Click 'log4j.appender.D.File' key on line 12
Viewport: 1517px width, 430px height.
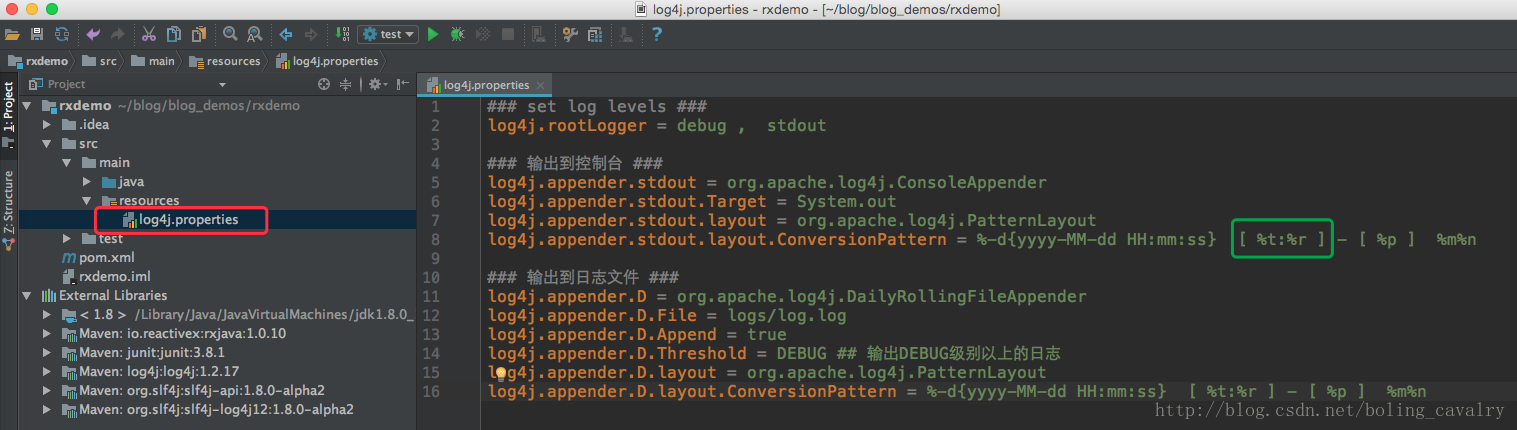[x=592, y=315]
